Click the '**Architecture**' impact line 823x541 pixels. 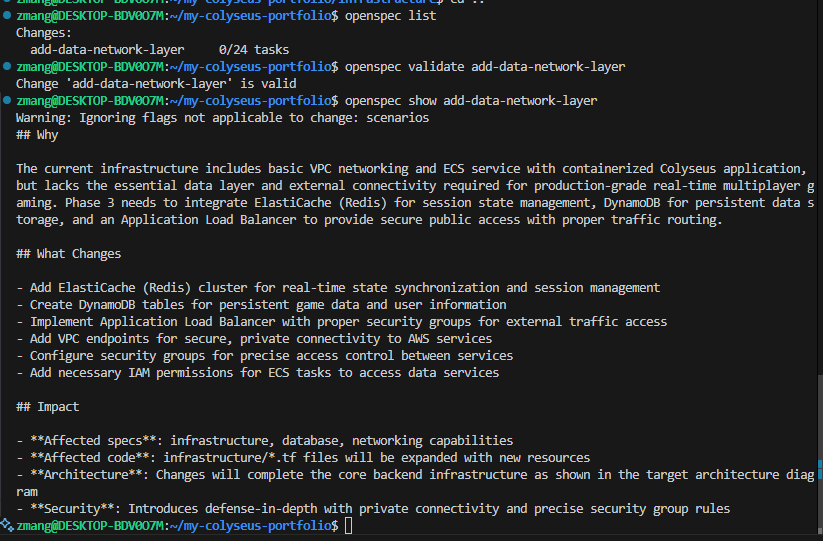tap(415, 483)
